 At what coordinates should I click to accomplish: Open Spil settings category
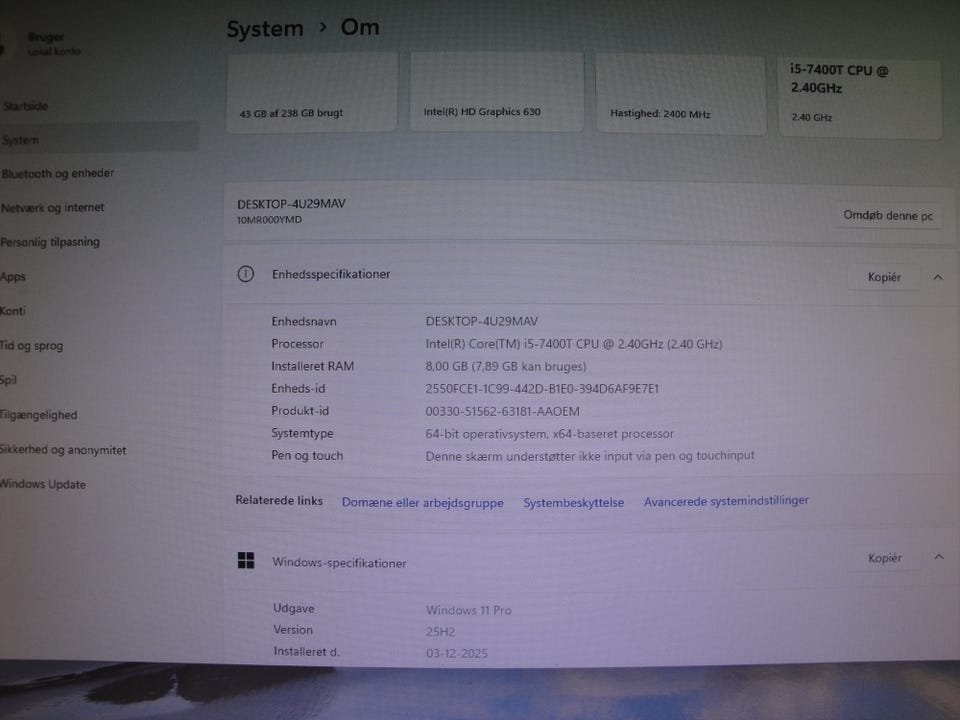pos(9,380)
